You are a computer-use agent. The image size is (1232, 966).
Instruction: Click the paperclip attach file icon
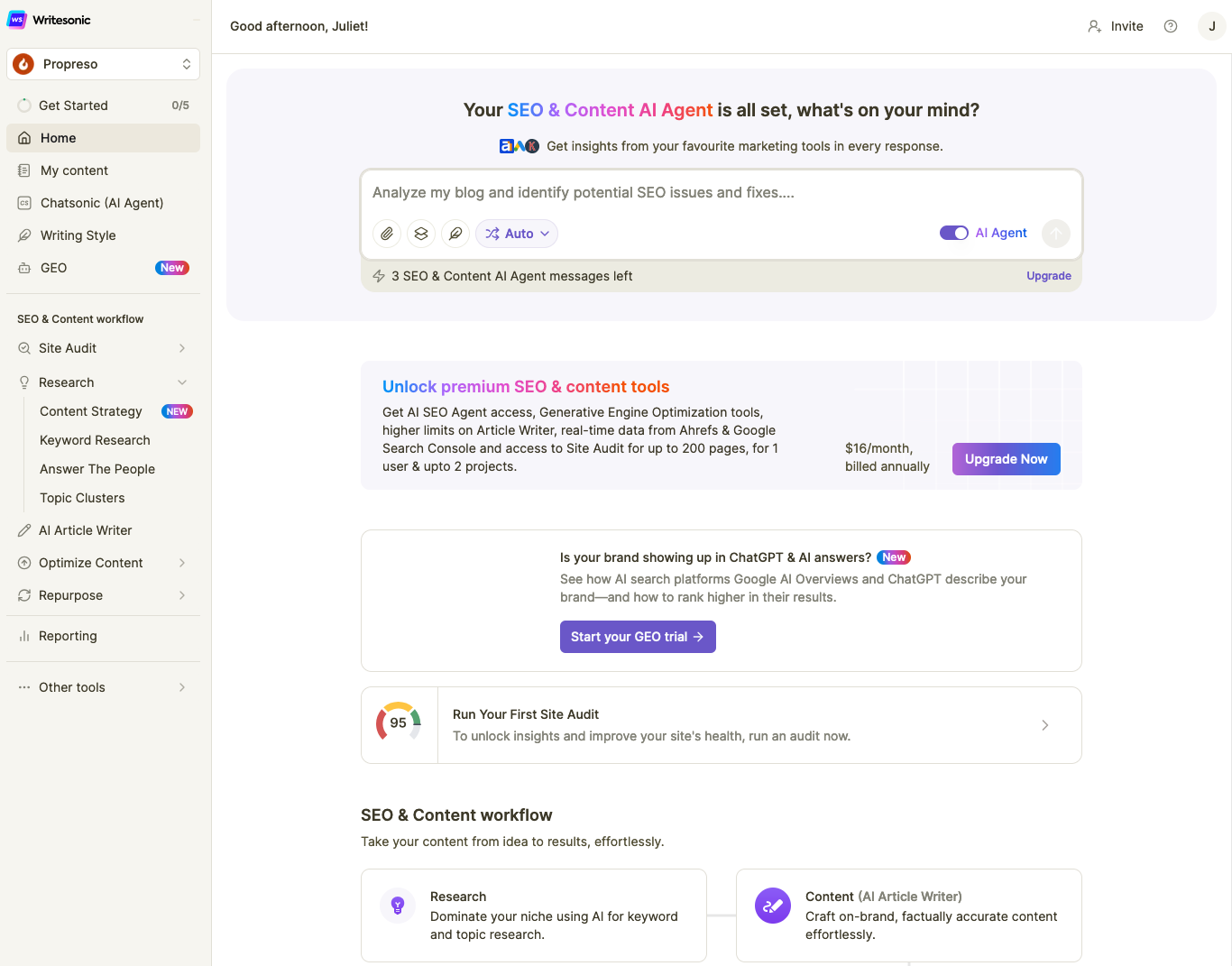(387, 234)
